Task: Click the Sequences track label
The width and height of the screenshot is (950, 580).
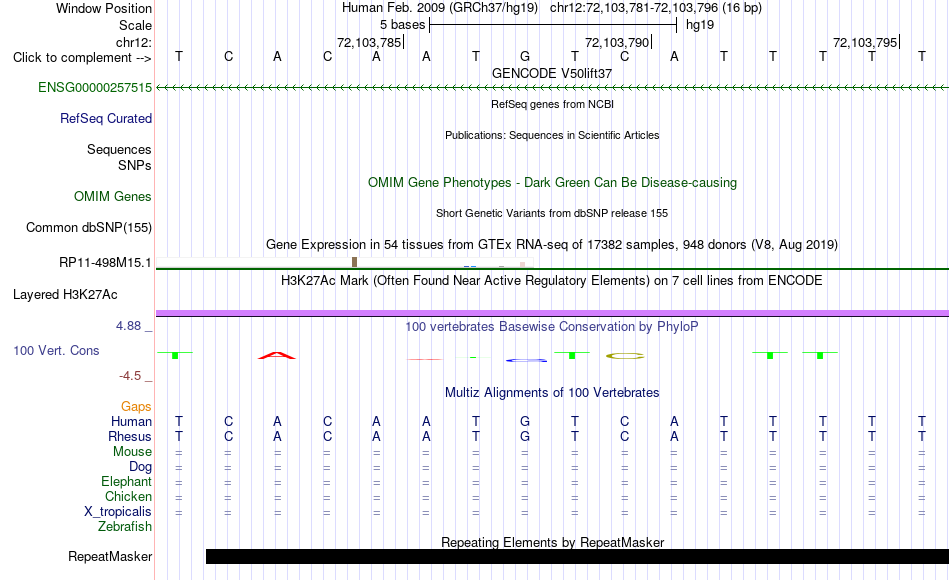Action: [119, 150]
